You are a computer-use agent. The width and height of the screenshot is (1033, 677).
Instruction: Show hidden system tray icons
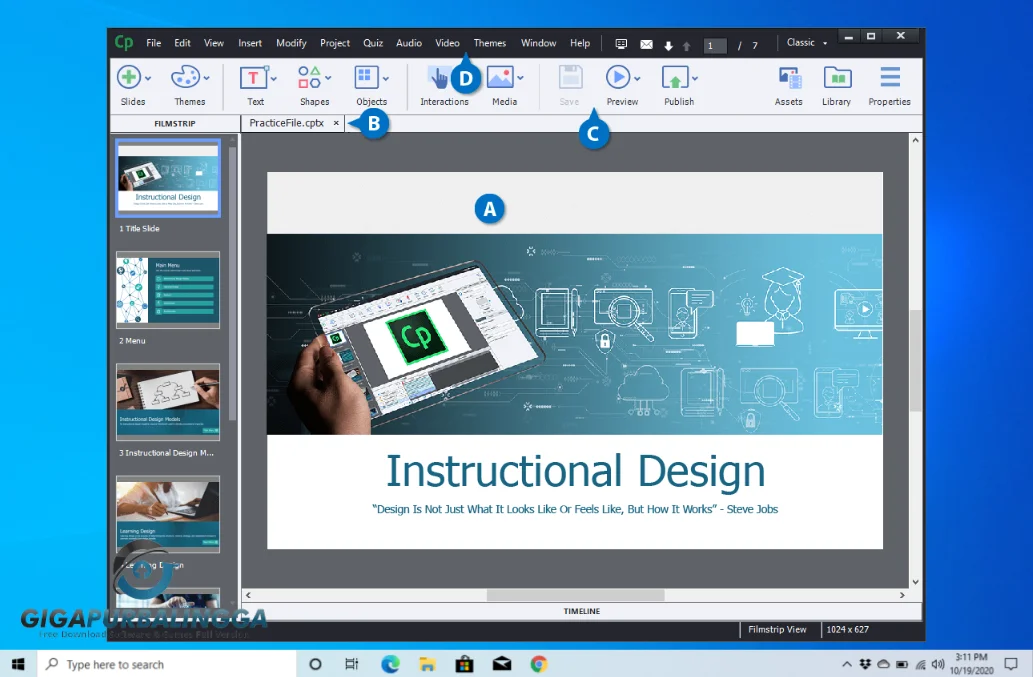pyautogui.click(x=847, y=664)
